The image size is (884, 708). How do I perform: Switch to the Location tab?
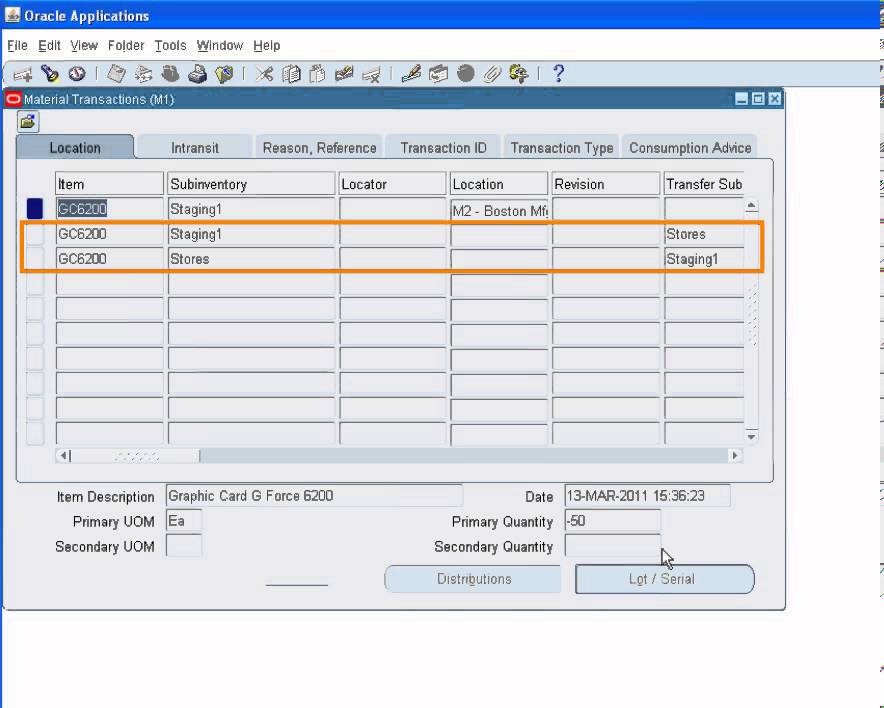click(75, 147)
